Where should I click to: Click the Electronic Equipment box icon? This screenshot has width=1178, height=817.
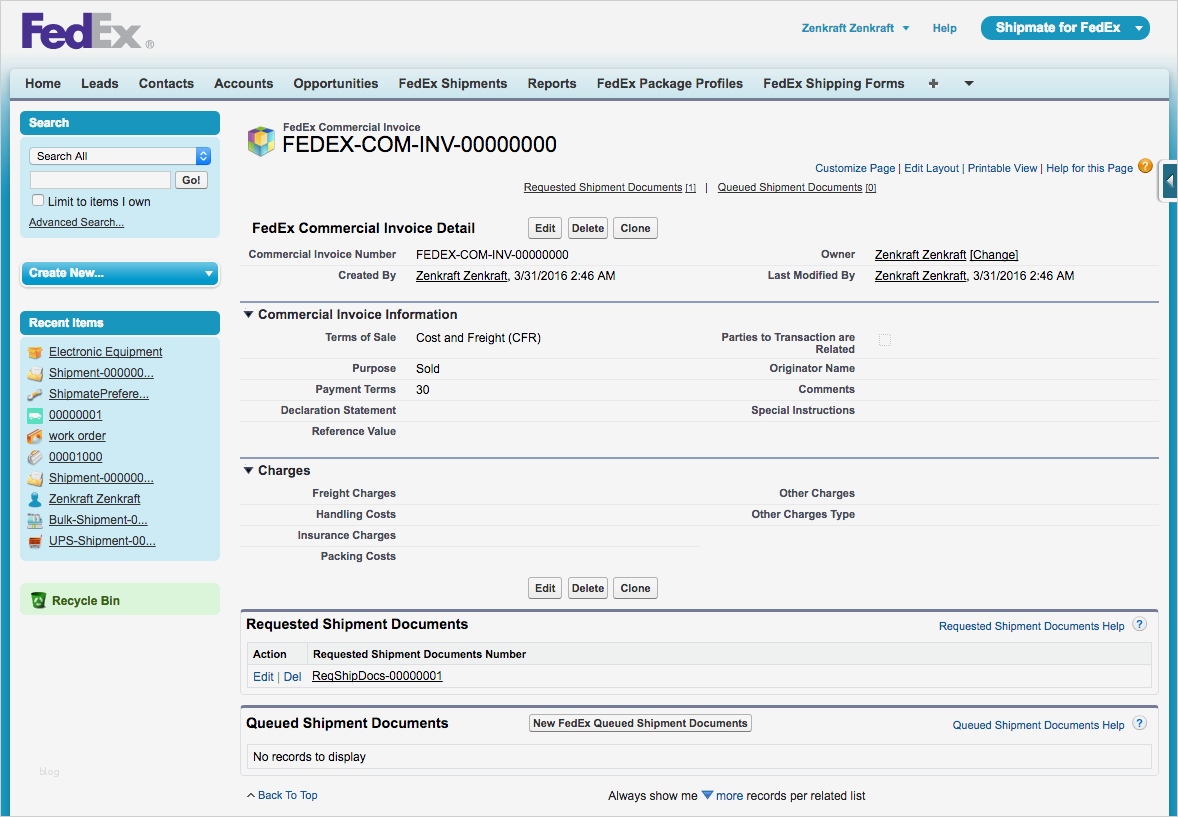pos(35,352)
